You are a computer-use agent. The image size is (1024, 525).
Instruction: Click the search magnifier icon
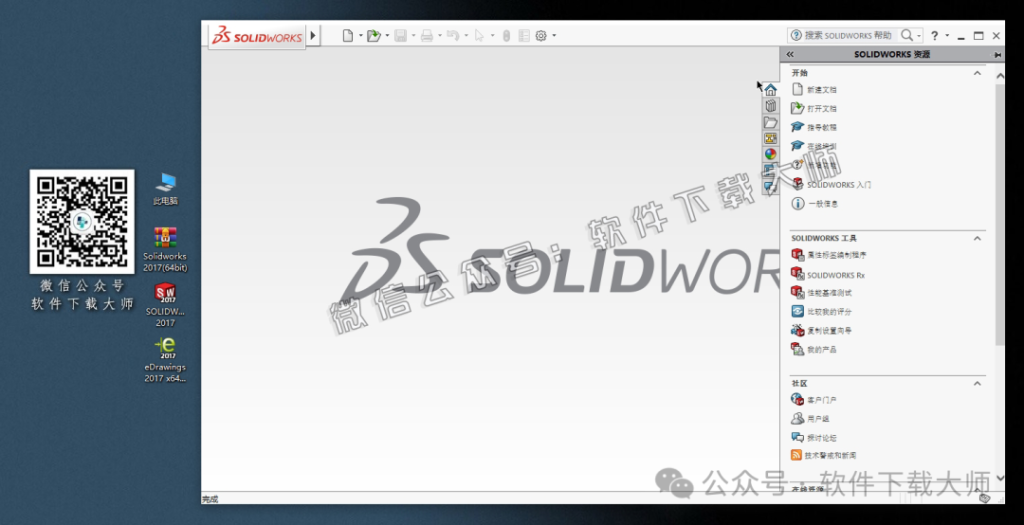[907, 35]
